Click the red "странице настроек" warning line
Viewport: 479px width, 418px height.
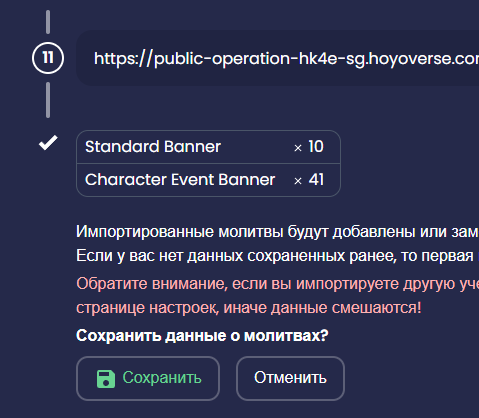coord(249,308)
